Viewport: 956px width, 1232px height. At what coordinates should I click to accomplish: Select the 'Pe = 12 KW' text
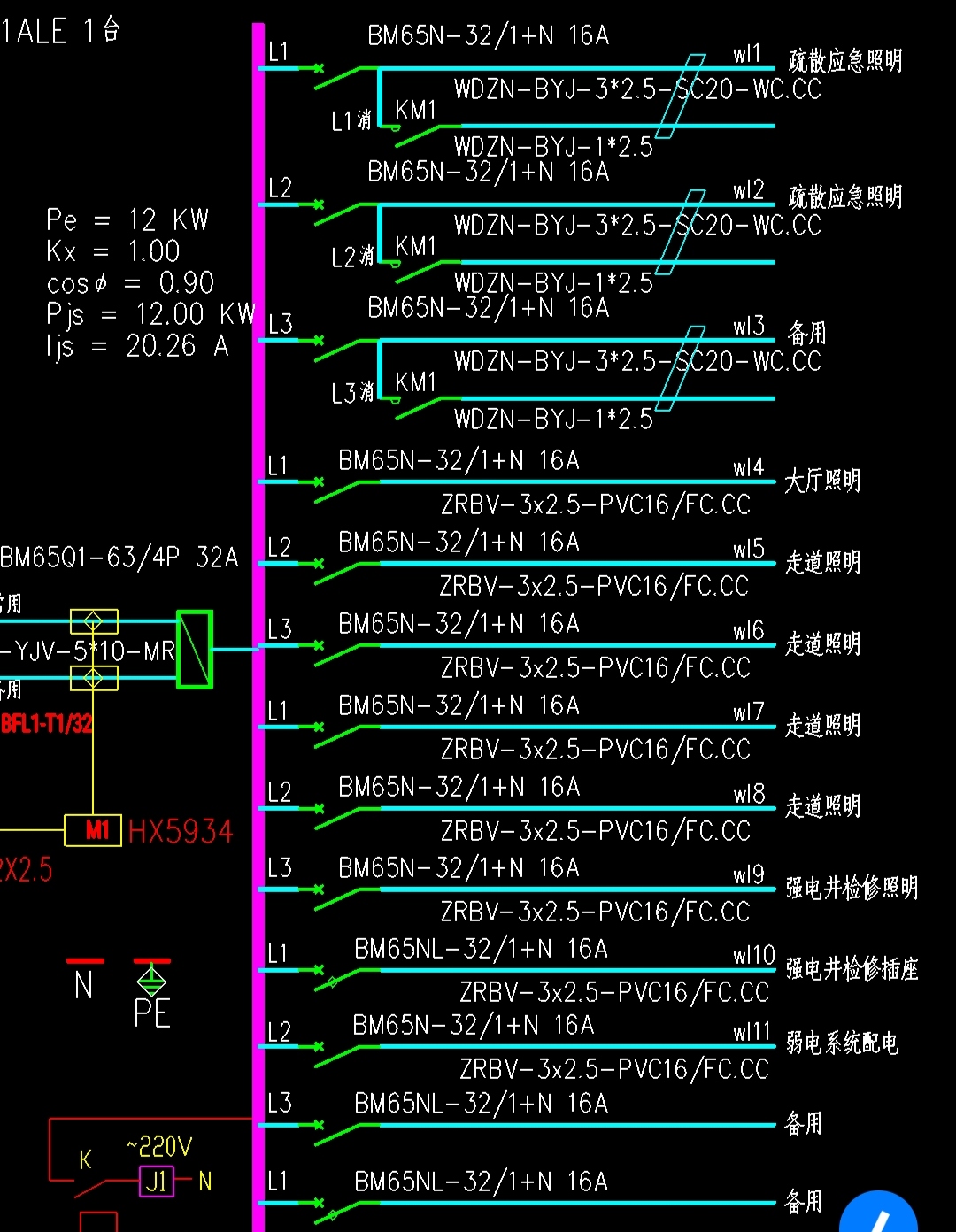(127, 219)
